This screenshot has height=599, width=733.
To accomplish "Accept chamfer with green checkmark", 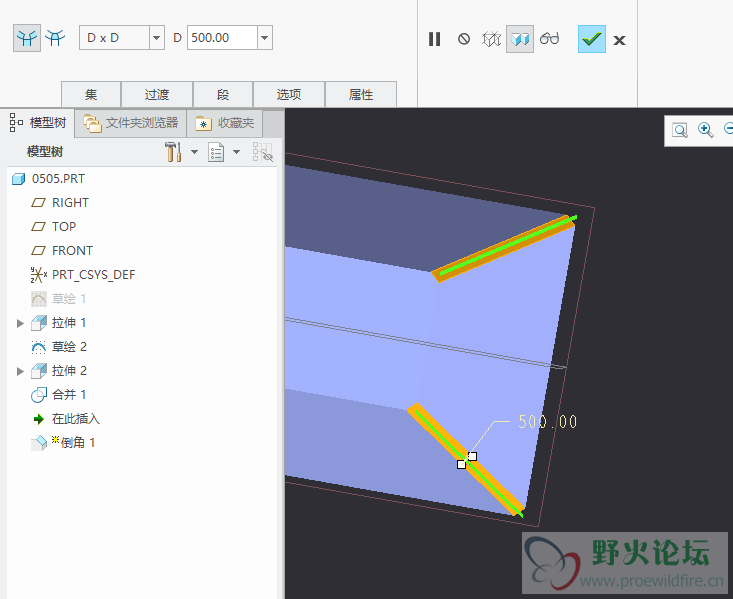I will 591,39.
